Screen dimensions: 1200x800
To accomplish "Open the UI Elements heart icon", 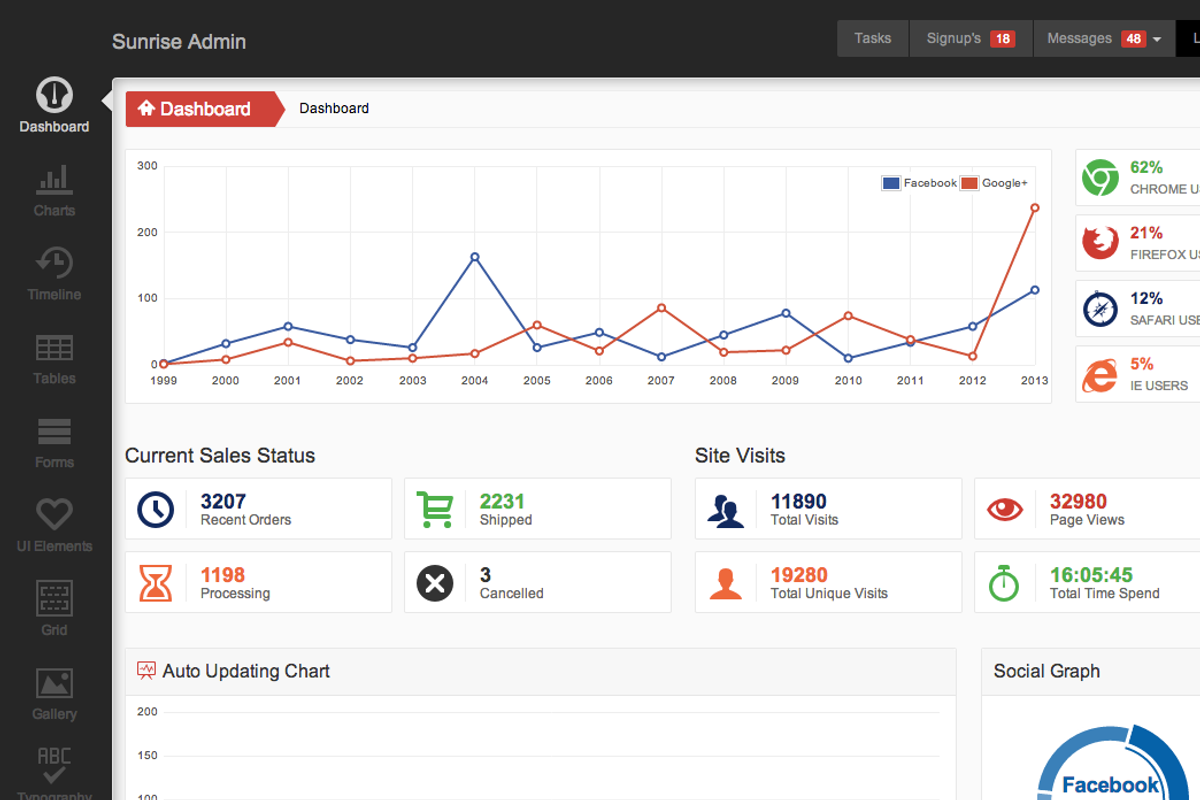I will (x=54, y=514).
